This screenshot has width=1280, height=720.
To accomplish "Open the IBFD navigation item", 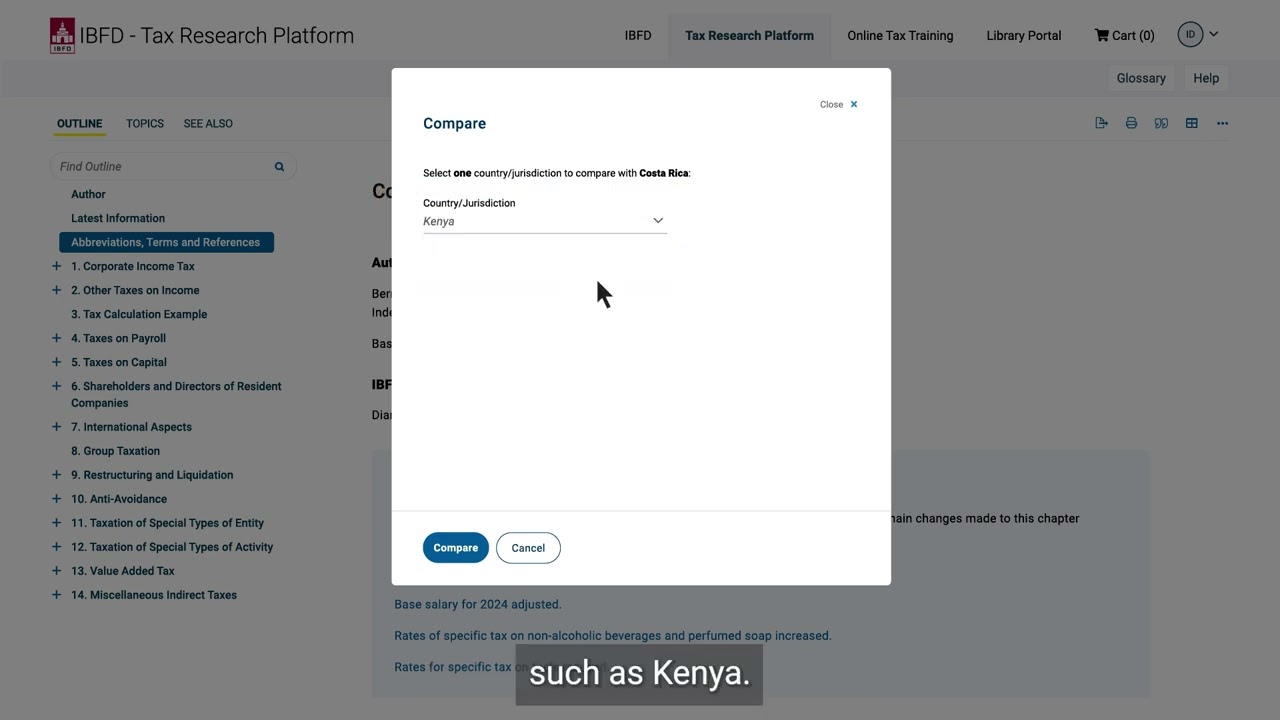I will click(638, 35).
